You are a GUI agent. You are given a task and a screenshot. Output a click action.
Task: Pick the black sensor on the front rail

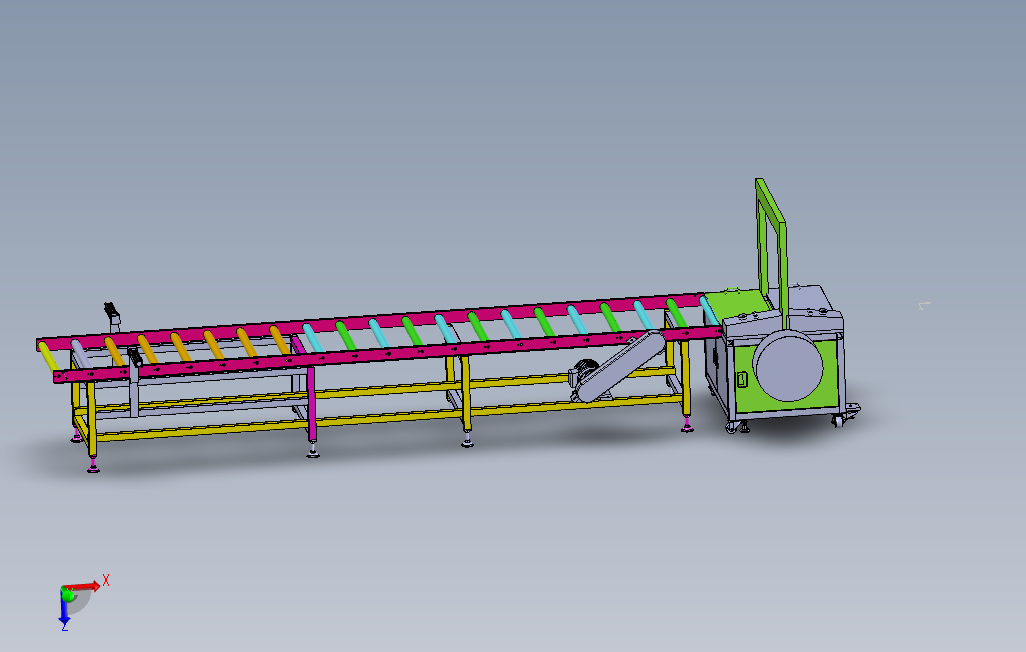pyautogui.click(x=135, y=357)
